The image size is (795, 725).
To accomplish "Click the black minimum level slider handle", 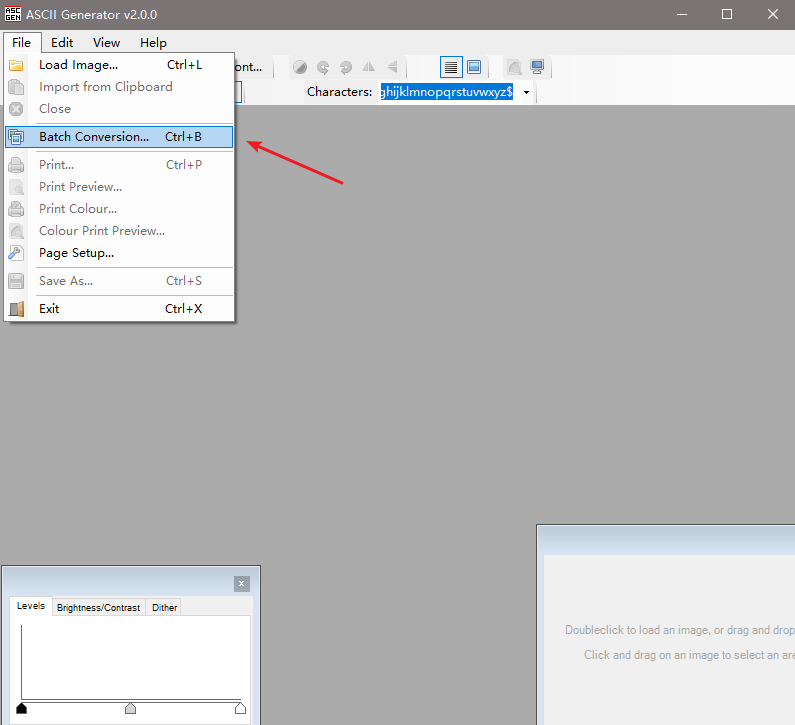I will pyautogui.click(x=21, y=708).
